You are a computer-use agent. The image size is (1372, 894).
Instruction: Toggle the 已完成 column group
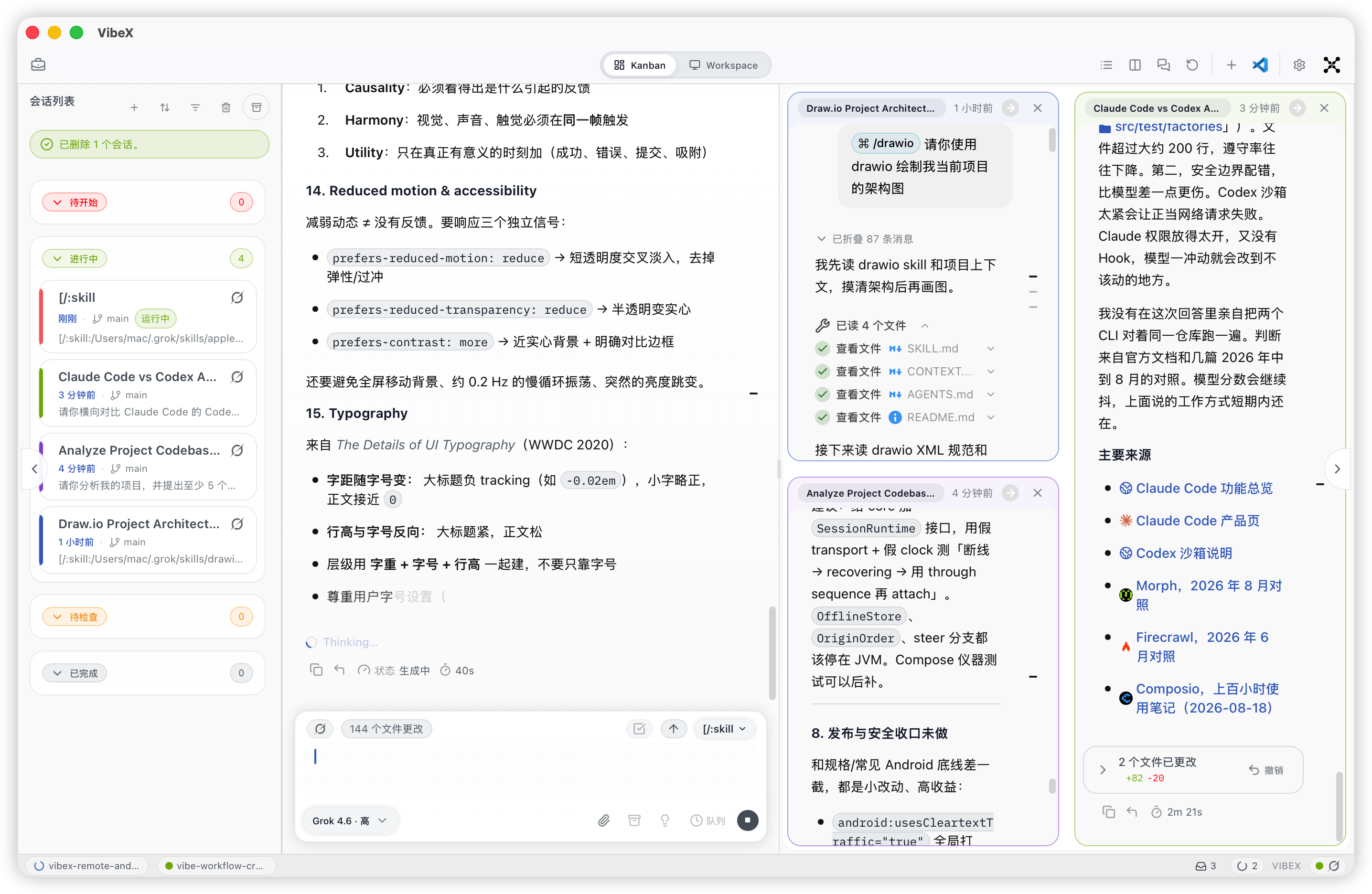coord(75,673)
